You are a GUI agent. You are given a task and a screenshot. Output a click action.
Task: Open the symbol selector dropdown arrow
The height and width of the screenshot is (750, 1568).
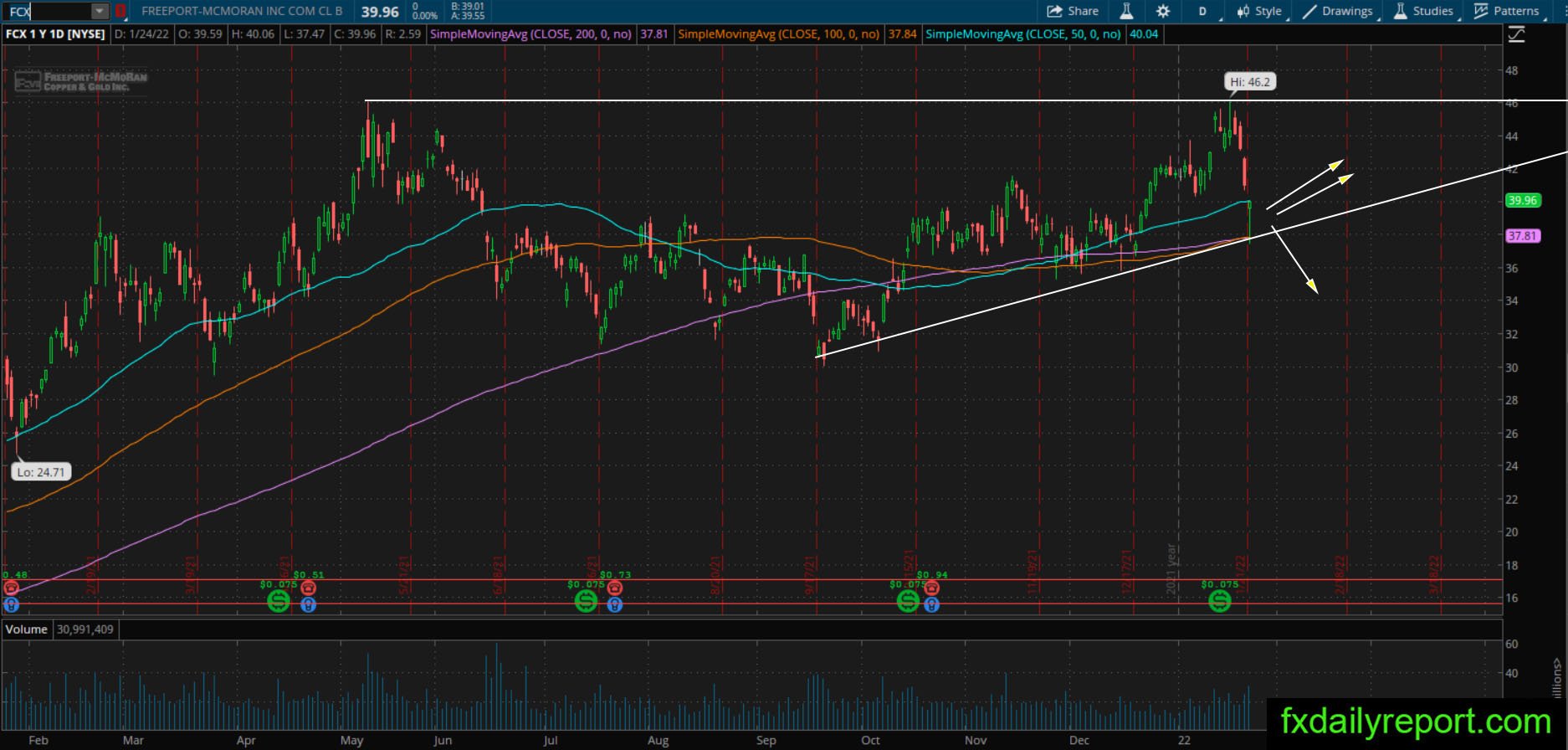tap(100, 11)
